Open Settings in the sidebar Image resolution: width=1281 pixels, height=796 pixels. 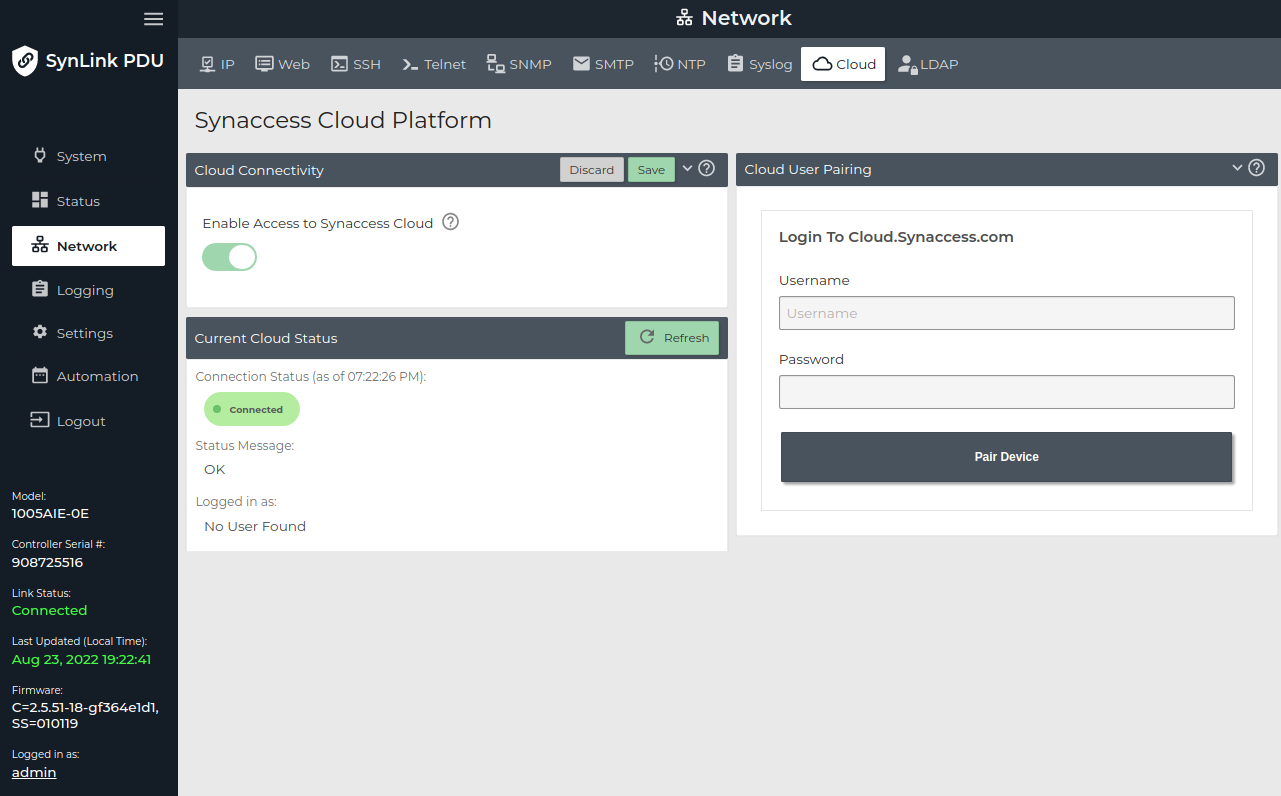pyautogui.click(x=88, y=333)
